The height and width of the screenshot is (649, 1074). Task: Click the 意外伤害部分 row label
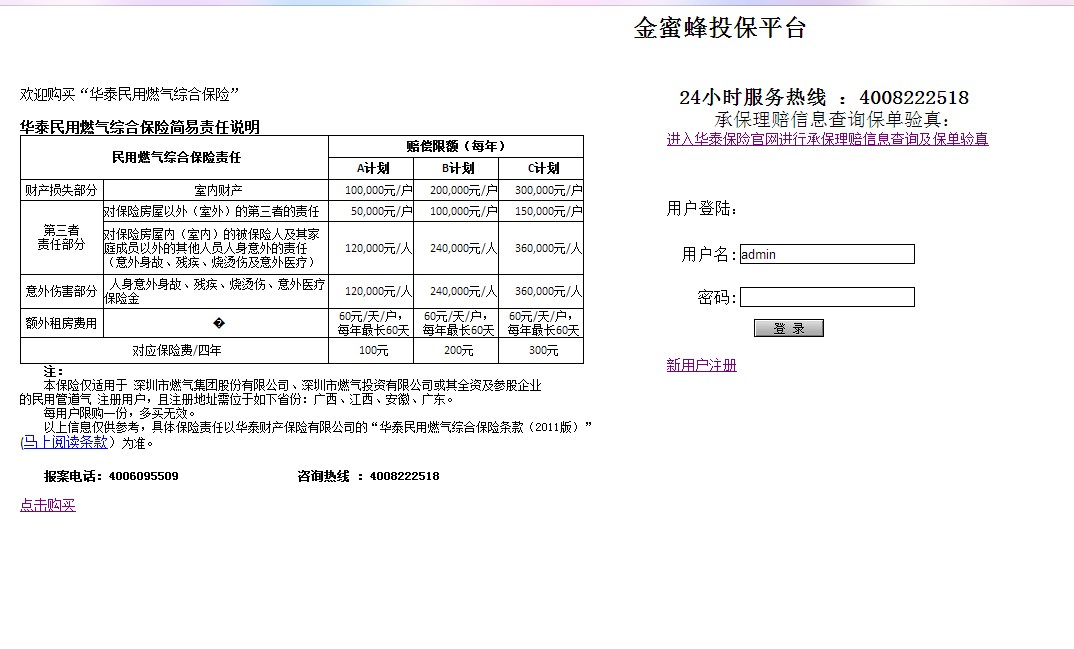tap(62, 292)
